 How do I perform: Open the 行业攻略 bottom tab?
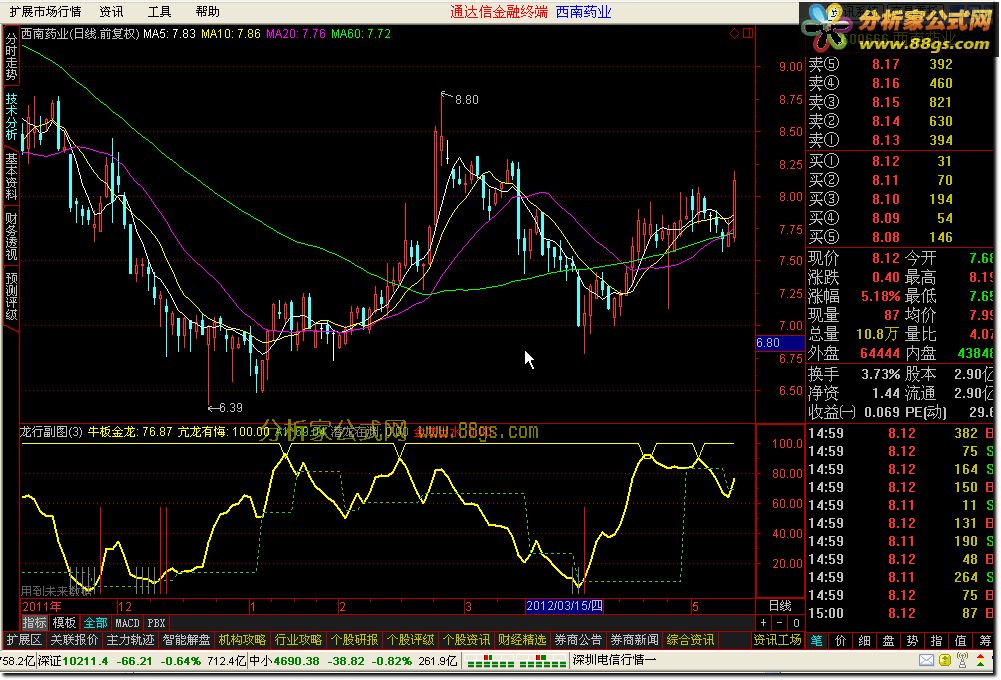click(298, 640)
